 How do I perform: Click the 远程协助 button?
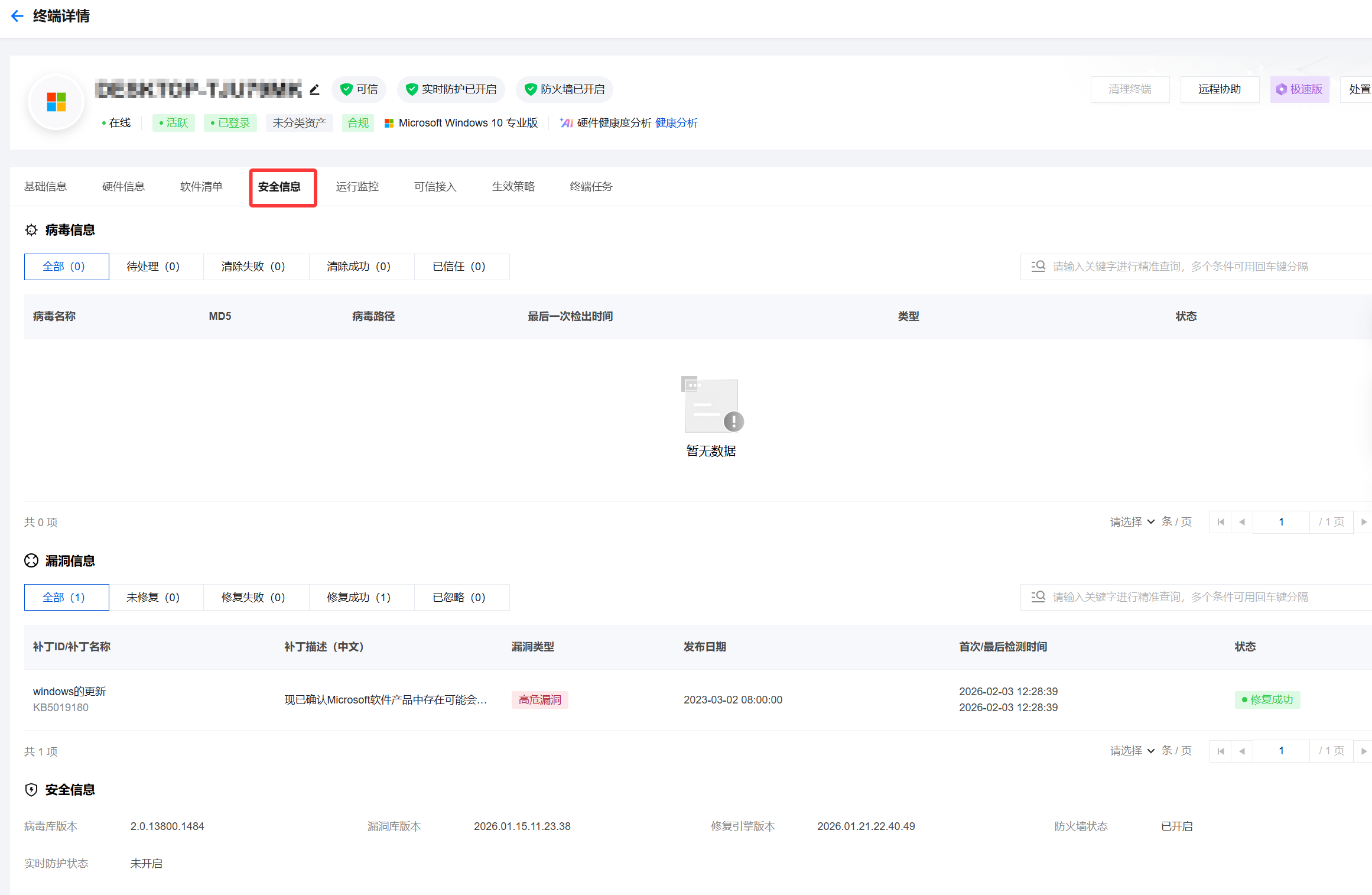click(1219, 89)
